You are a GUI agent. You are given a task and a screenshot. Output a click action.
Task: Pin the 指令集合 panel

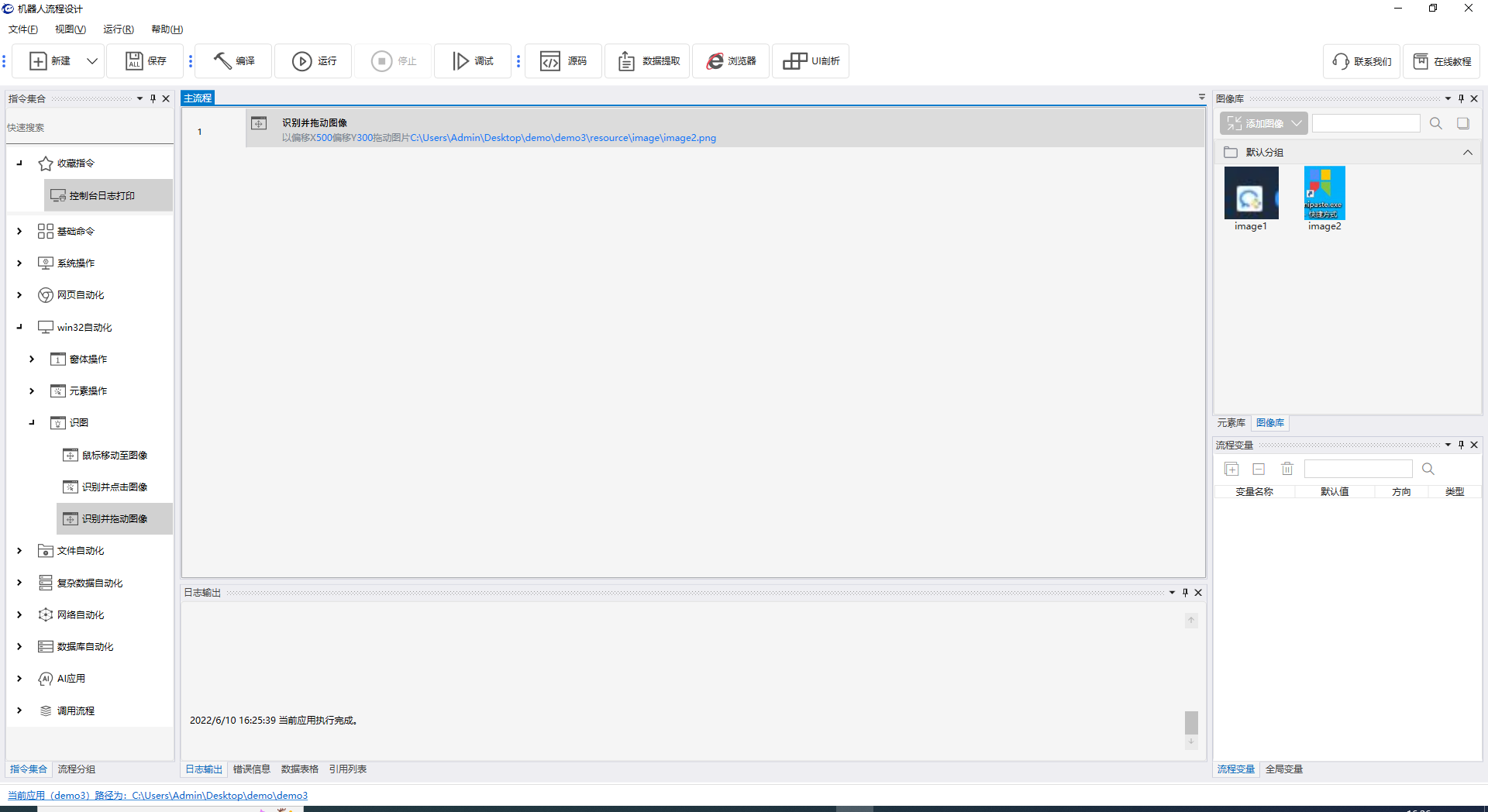pyautogui.click(x=153, y=98)
